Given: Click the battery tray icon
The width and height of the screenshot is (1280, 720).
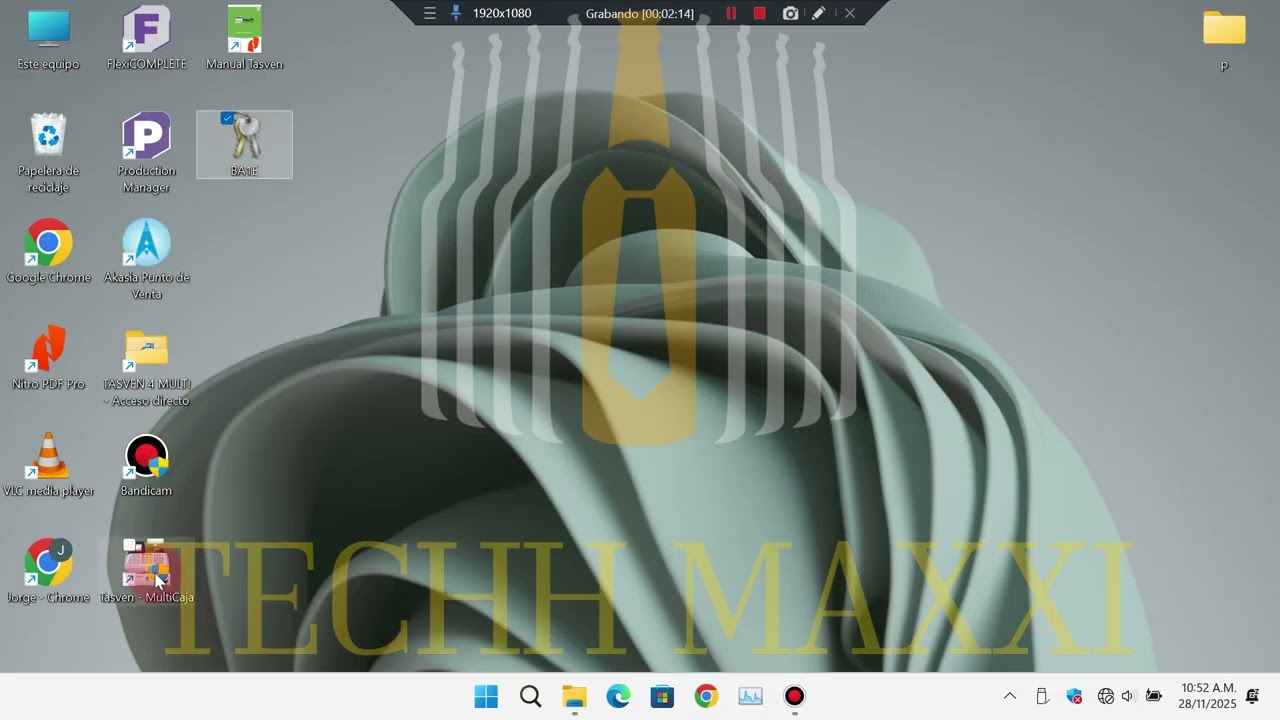Looking at the screenshot, I should (x=1153, y=696).
